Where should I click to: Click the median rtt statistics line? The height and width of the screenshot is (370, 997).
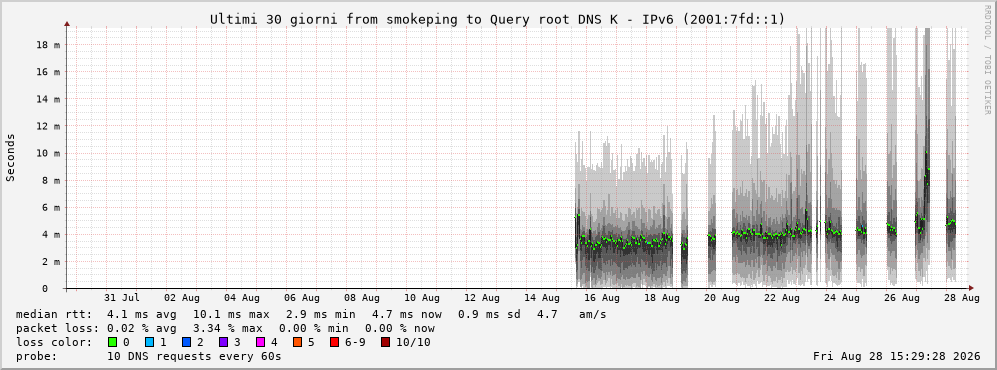tap(311, 314)
